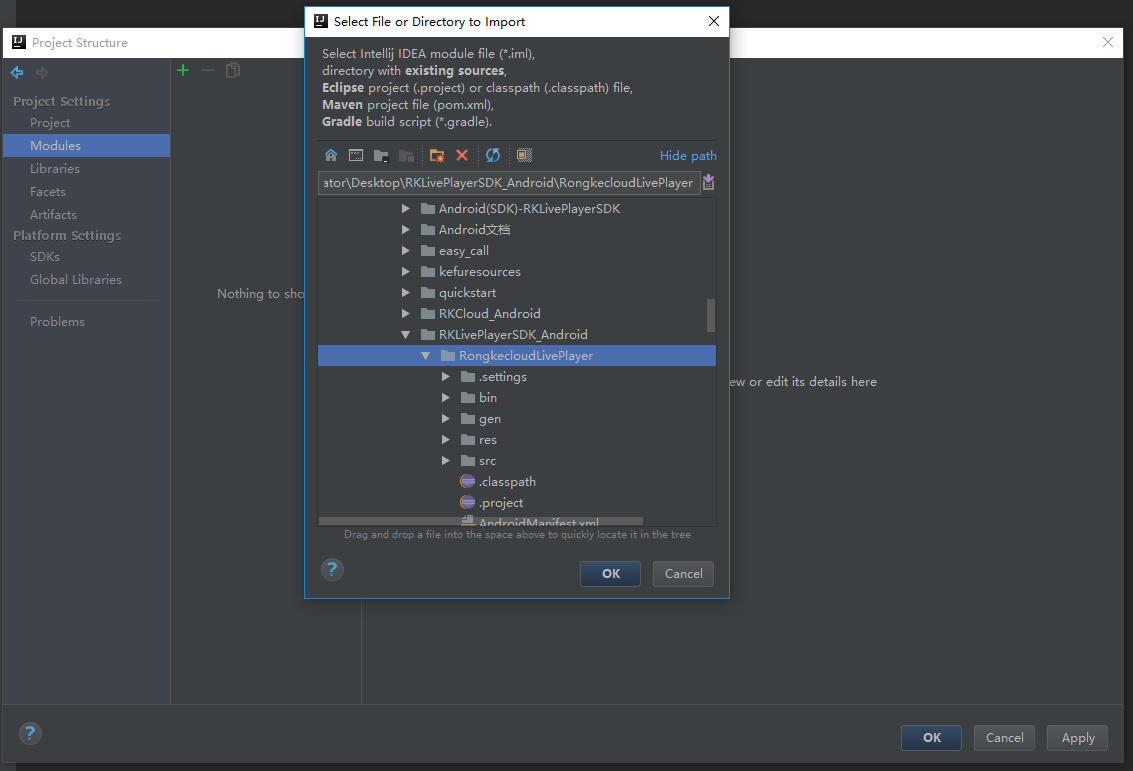The height and width of the screenshot is (771, 1133).
Task: Click the desktop directory icon
Action: [356, 155]
